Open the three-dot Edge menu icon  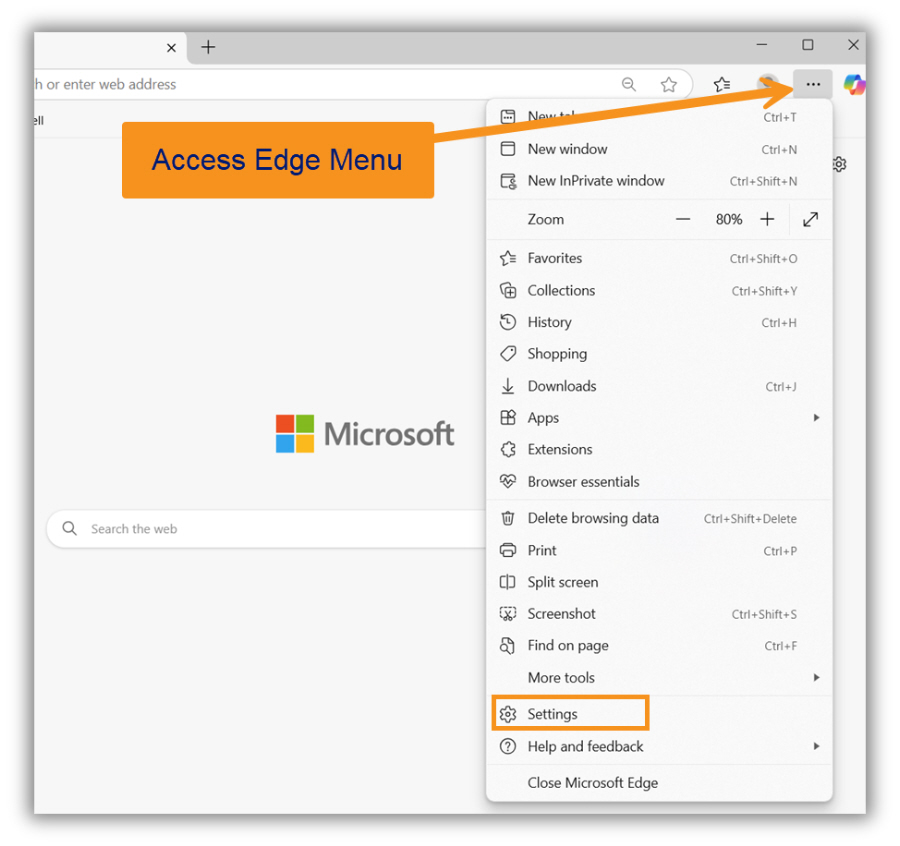812,84
